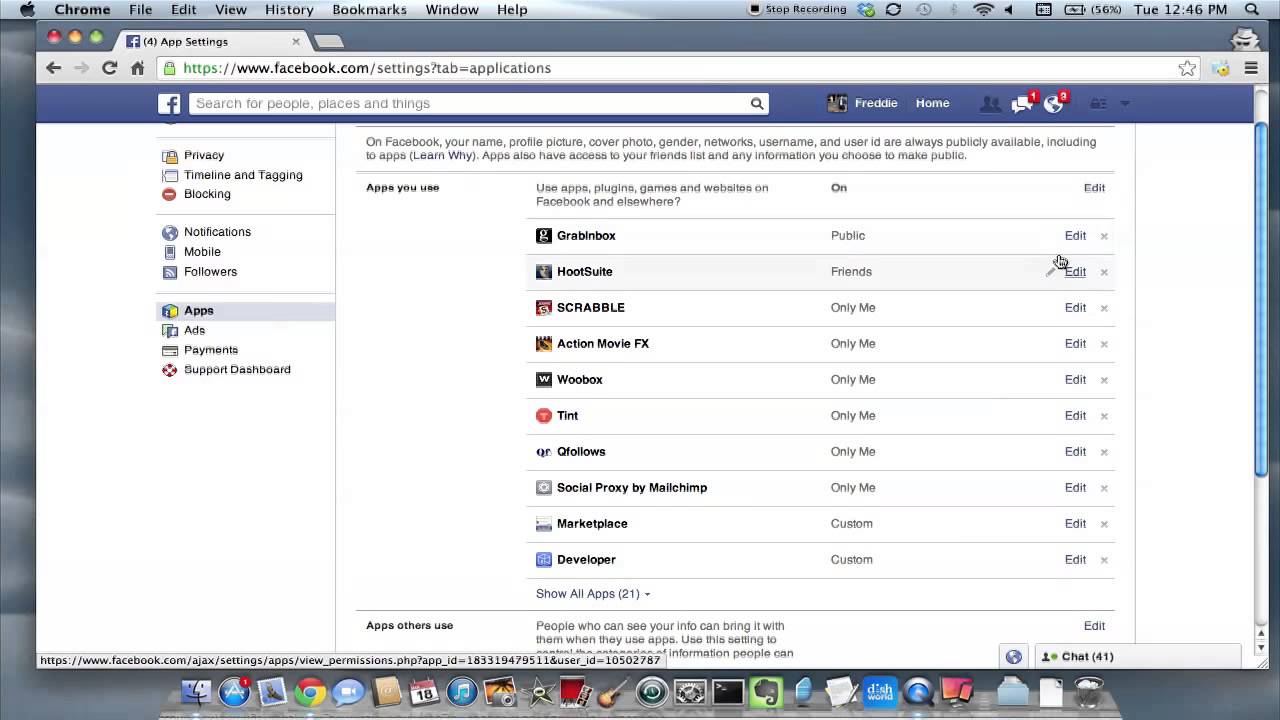1280x720 pixels.
Task: Expand Show All Apps (21)
Action: (x=593, y=594)
